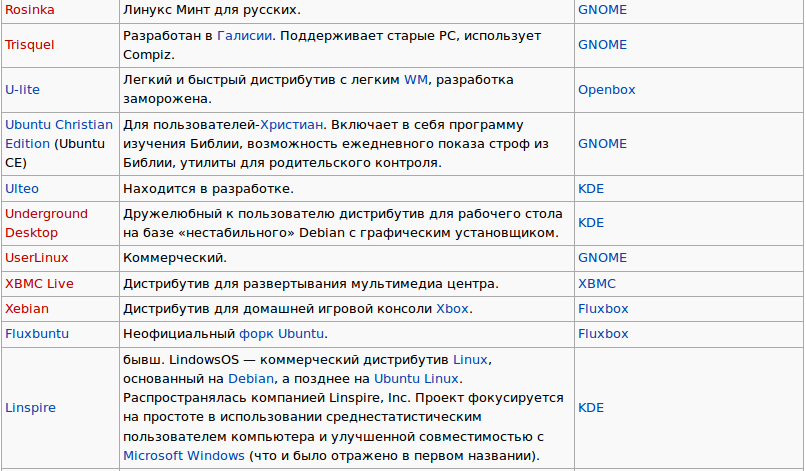The width and height of the screenshot is (806, 471).
Task: Click the Xebian link
Action: [x=27, y=309]
